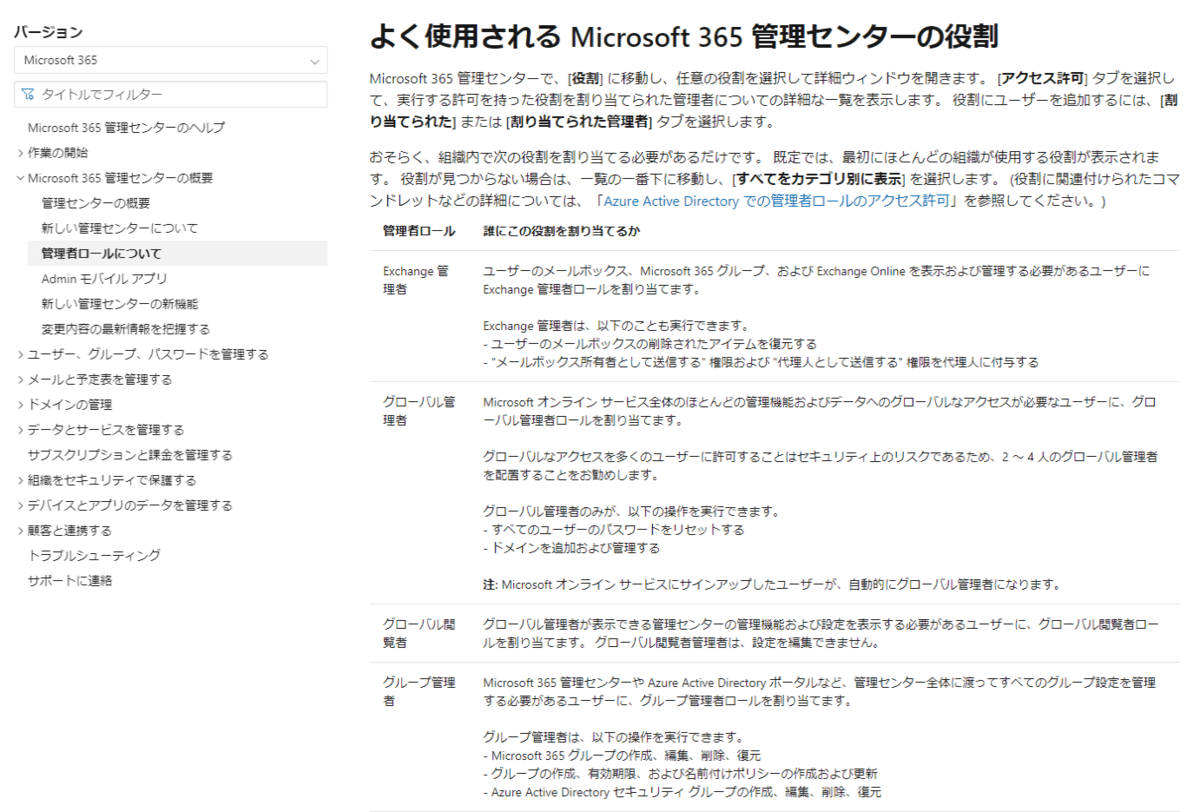Click bold text すべてをカテゴリ別に表示
Viewport: 1200px width, 812px height.
click(x=819, y=180)
